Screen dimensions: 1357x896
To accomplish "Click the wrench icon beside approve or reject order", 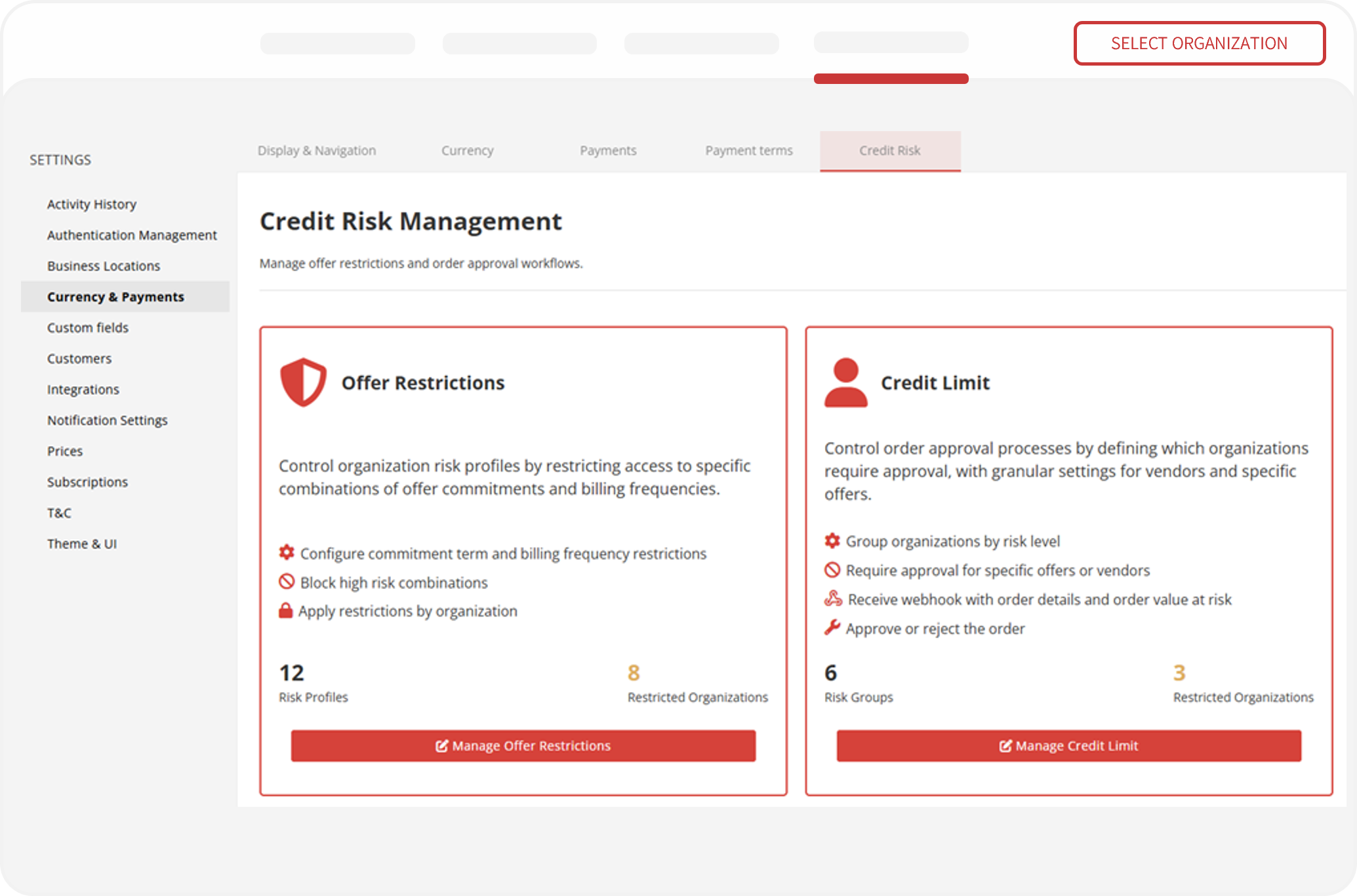I will (832, 628).
